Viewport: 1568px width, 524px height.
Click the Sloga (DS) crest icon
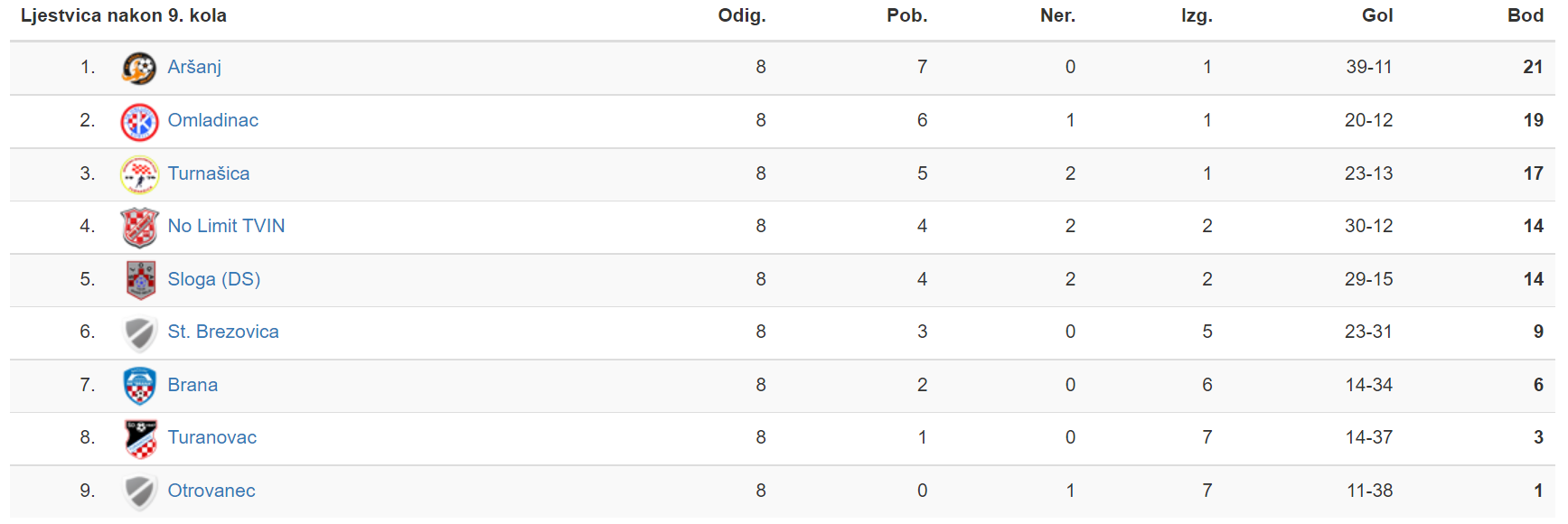click(140, 280)
